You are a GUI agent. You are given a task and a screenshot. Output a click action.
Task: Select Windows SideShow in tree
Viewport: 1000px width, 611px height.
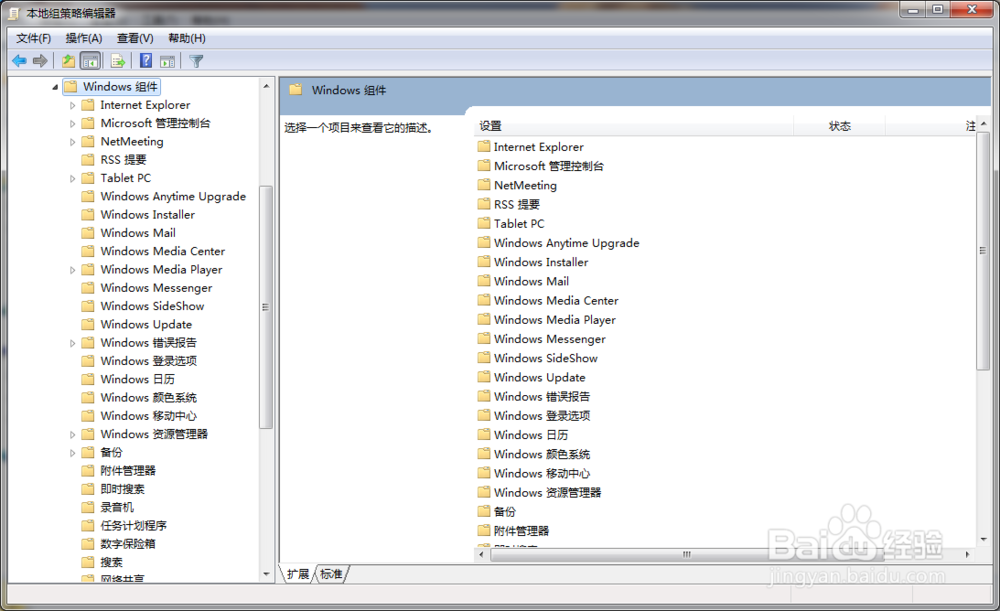(x=152, y=306)
